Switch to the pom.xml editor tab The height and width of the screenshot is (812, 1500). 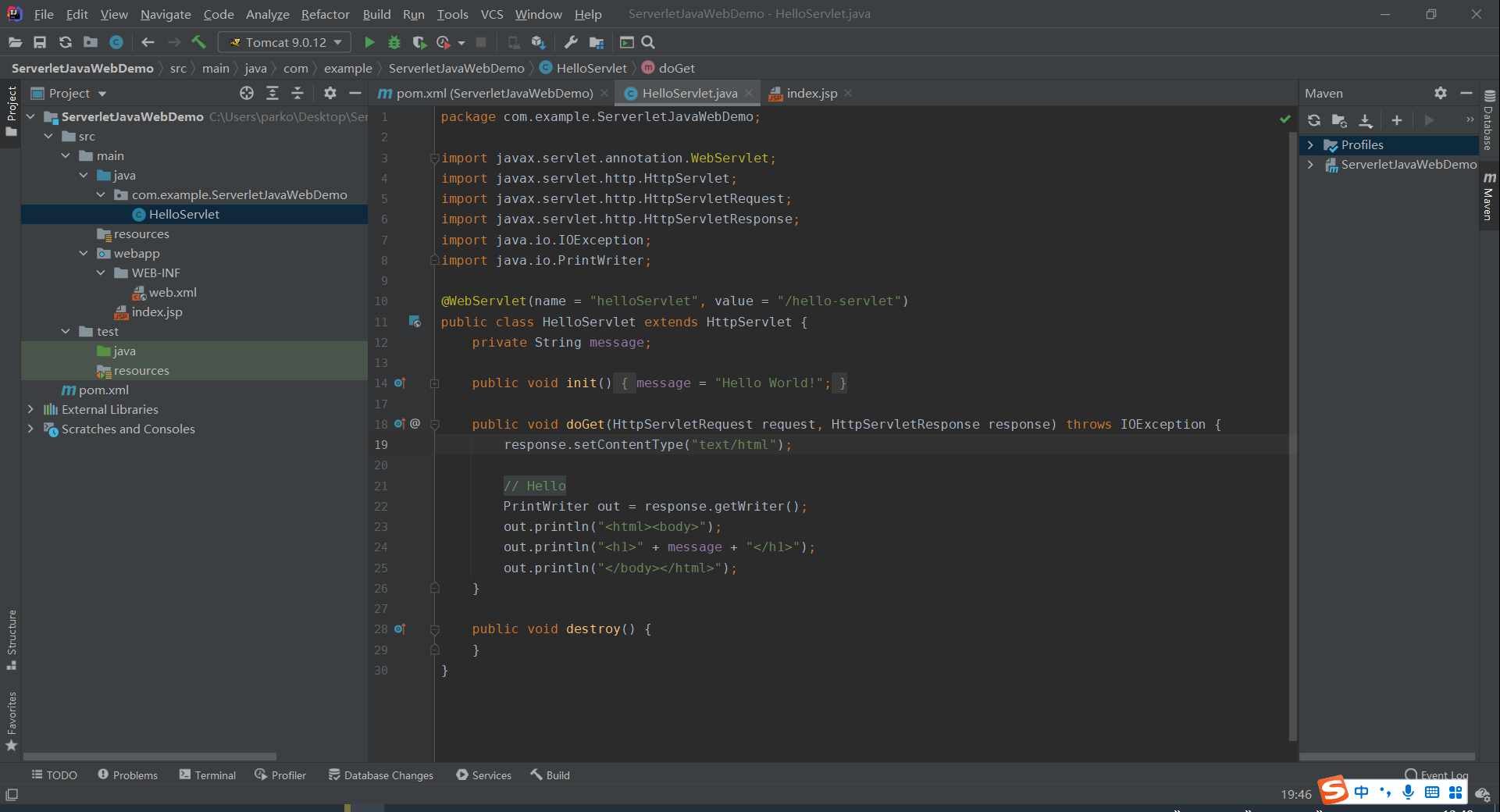494,93
